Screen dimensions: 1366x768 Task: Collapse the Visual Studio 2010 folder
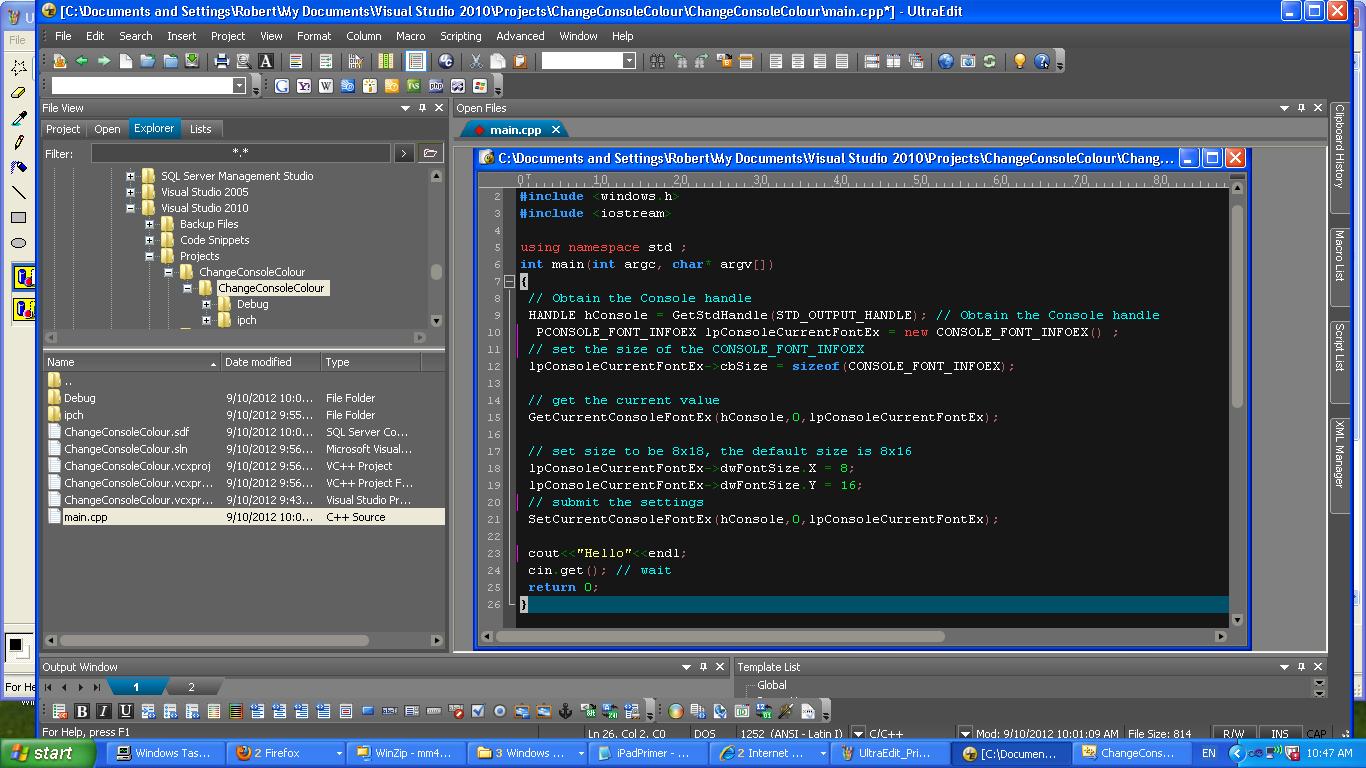pos(130,208)
